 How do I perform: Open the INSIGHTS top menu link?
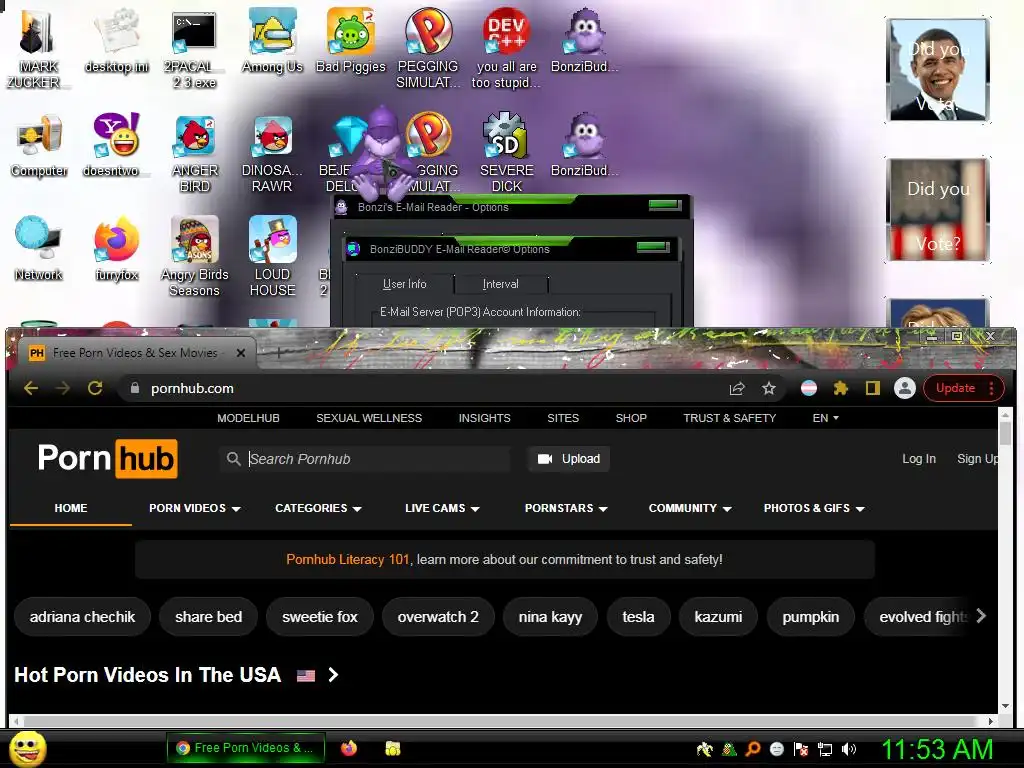click(x=485, y=418)
